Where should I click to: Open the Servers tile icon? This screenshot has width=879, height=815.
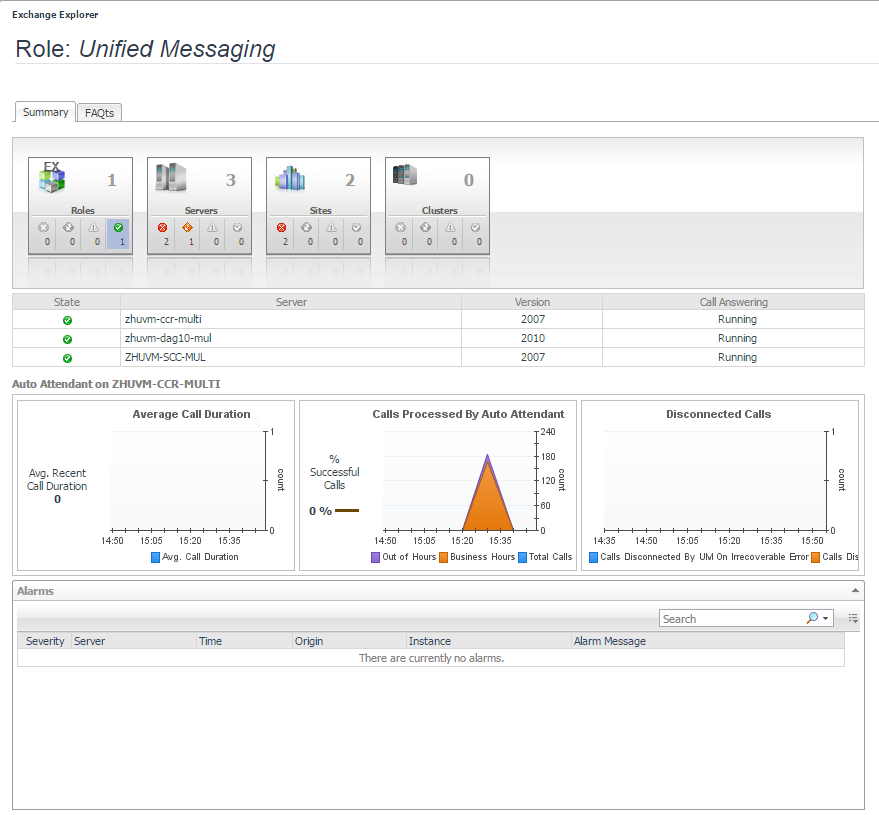coord(170,178)
